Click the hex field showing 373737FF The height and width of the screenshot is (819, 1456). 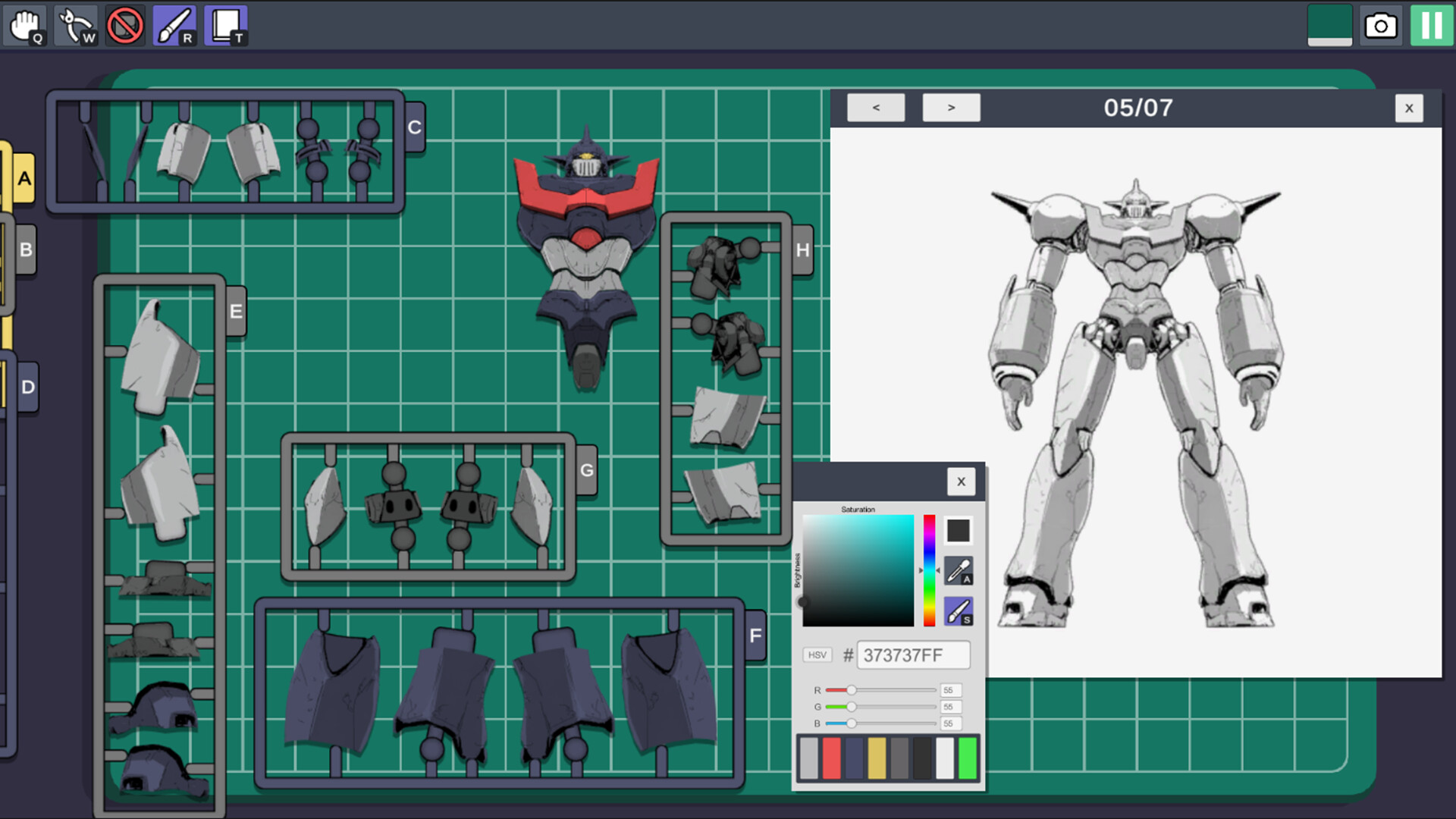[913, 654]
